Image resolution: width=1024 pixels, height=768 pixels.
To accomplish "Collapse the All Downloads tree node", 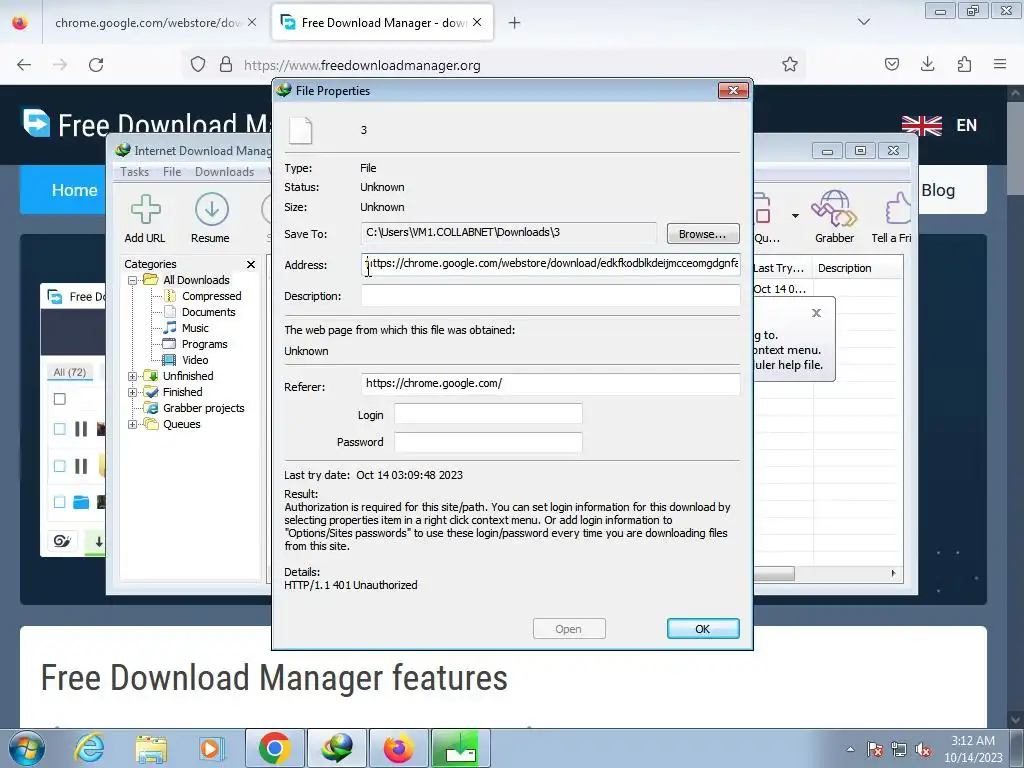I will coord(133,280).
